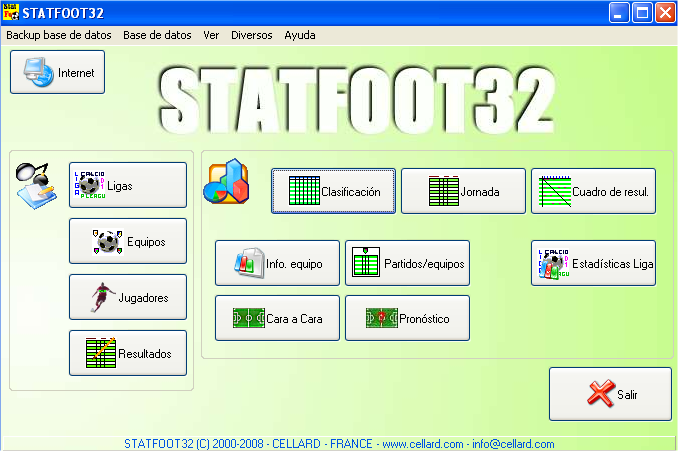Open the Internet update button
678x451 pixels.
point(58,72)
